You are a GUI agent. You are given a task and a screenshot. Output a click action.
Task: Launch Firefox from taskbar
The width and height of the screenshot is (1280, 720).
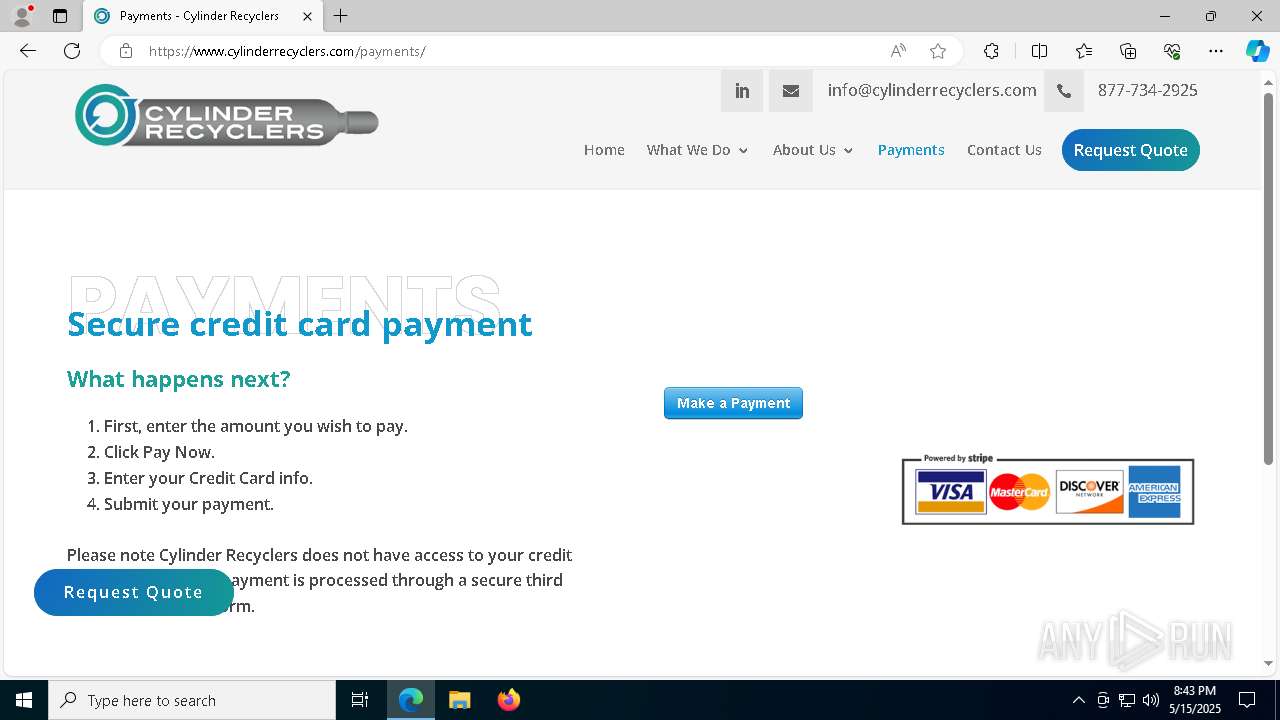pos(508,700)
